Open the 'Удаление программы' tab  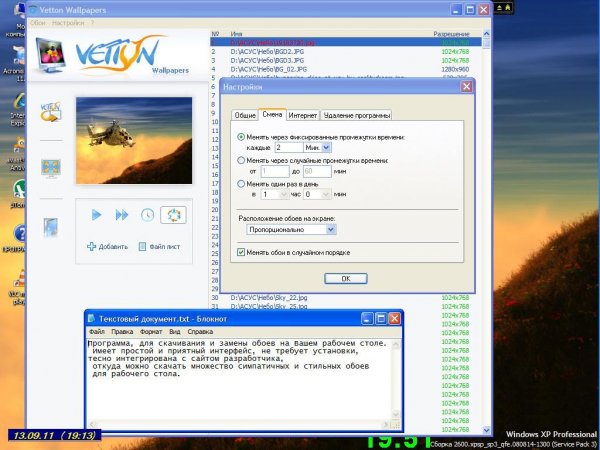pos(357,115)
